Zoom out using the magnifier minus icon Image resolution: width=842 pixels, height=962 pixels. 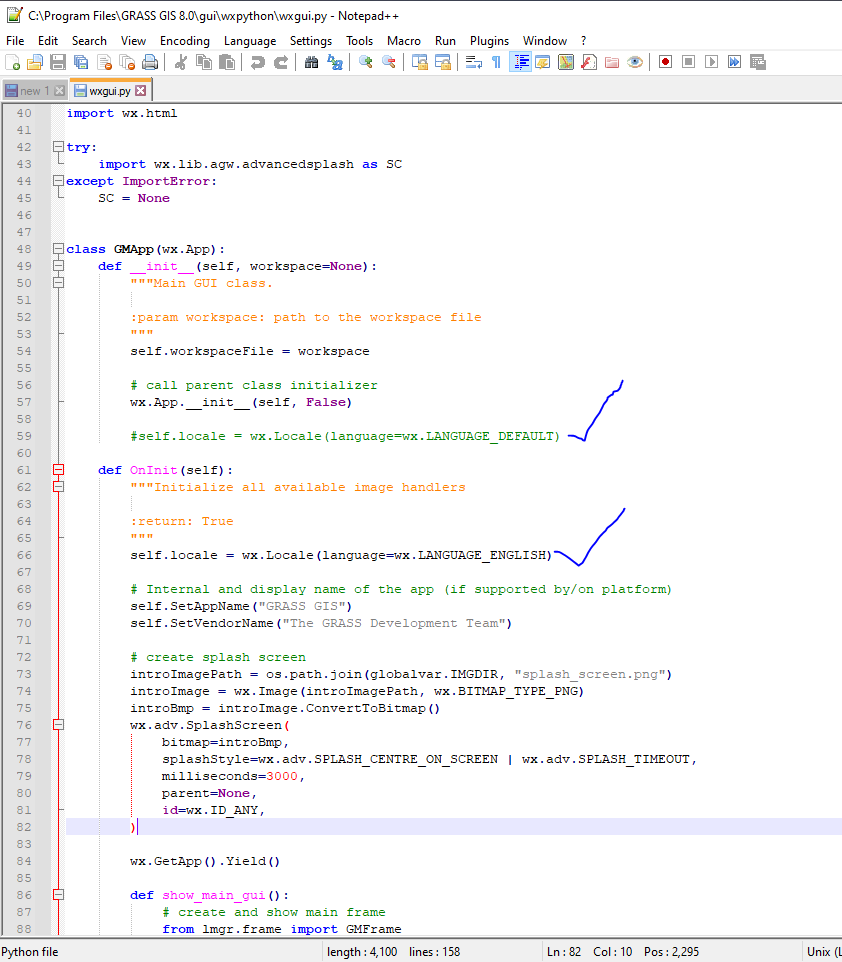coord(388,62)
